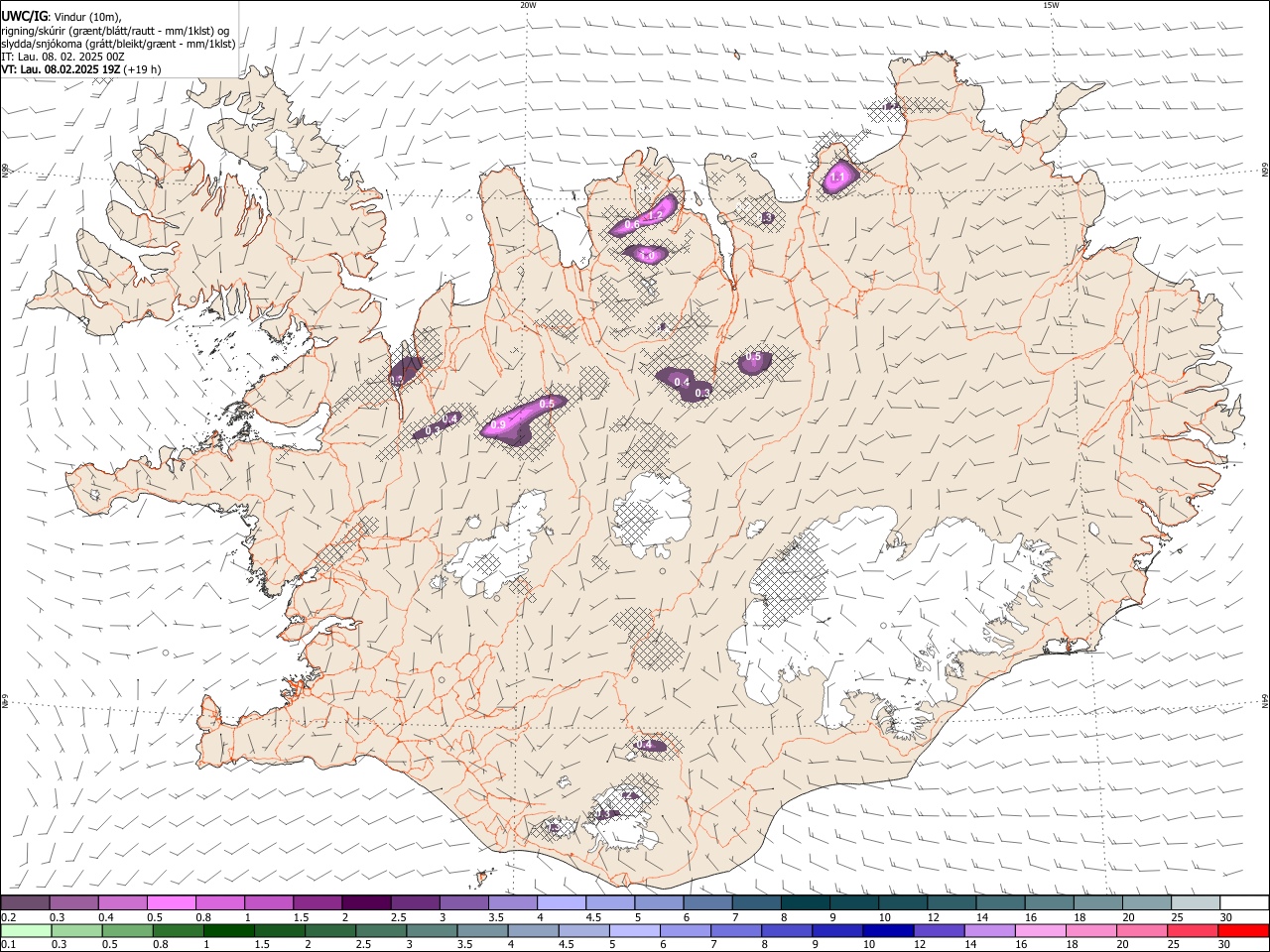Viewport: 1270px width, 952px height.
Task: Click the "20W" longitude label
Action: (x=528, y=5)
